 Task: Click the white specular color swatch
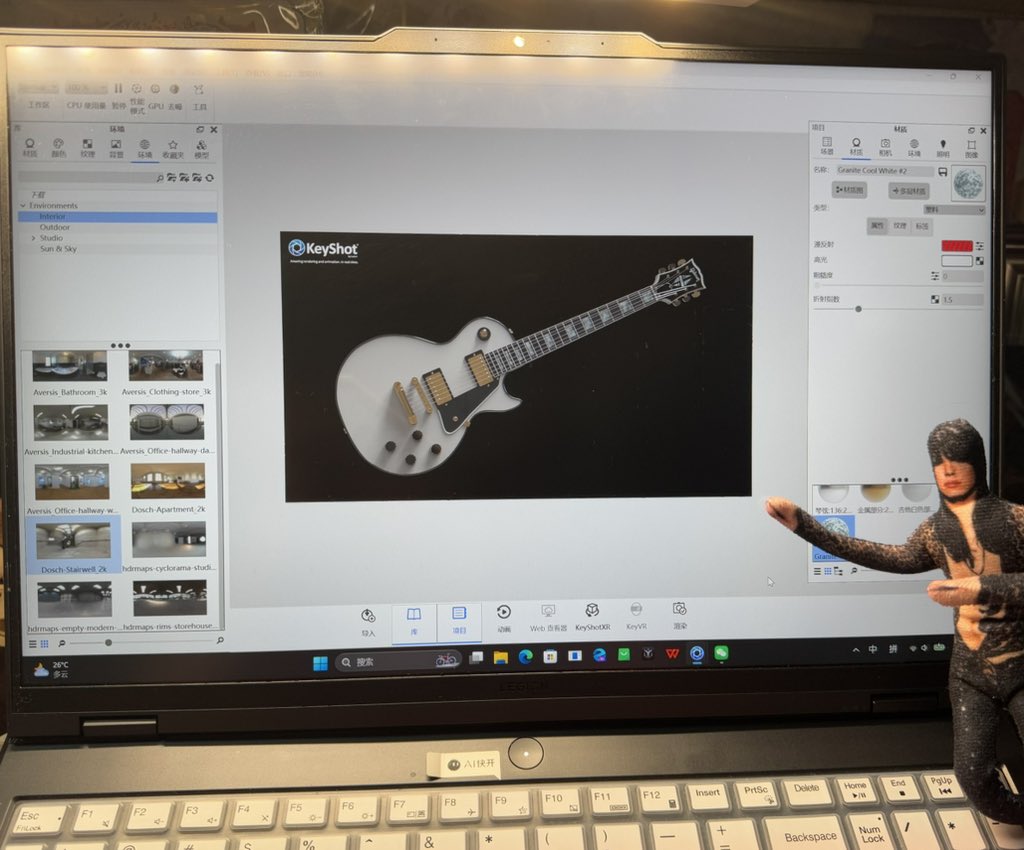(957, 260)
